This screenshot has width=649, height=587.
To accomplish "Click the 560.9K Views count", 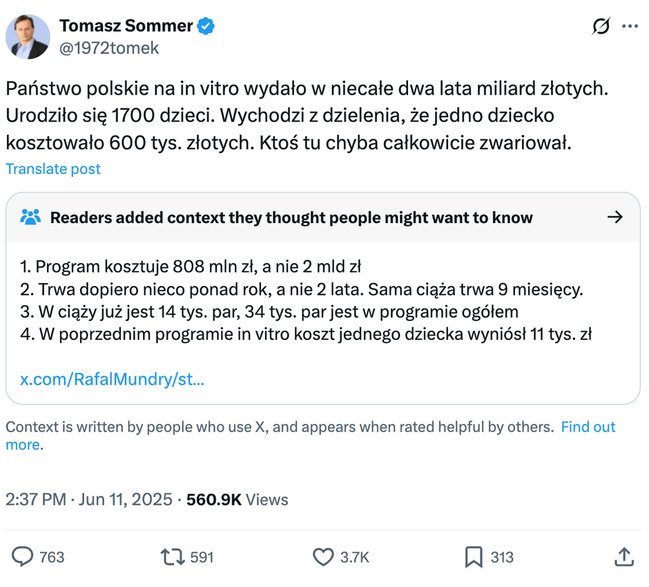I will coord(237,499).
